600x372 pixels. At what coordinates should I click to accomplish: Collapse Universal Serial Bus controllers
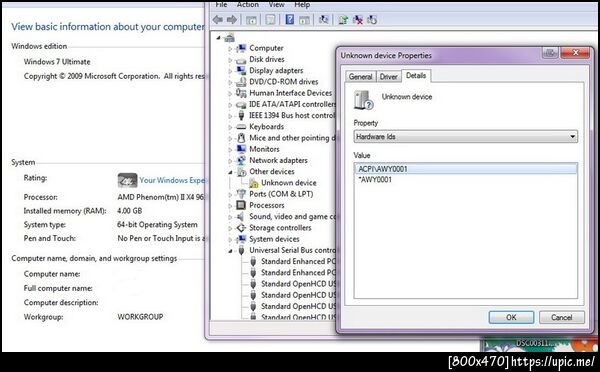(230, 251)
